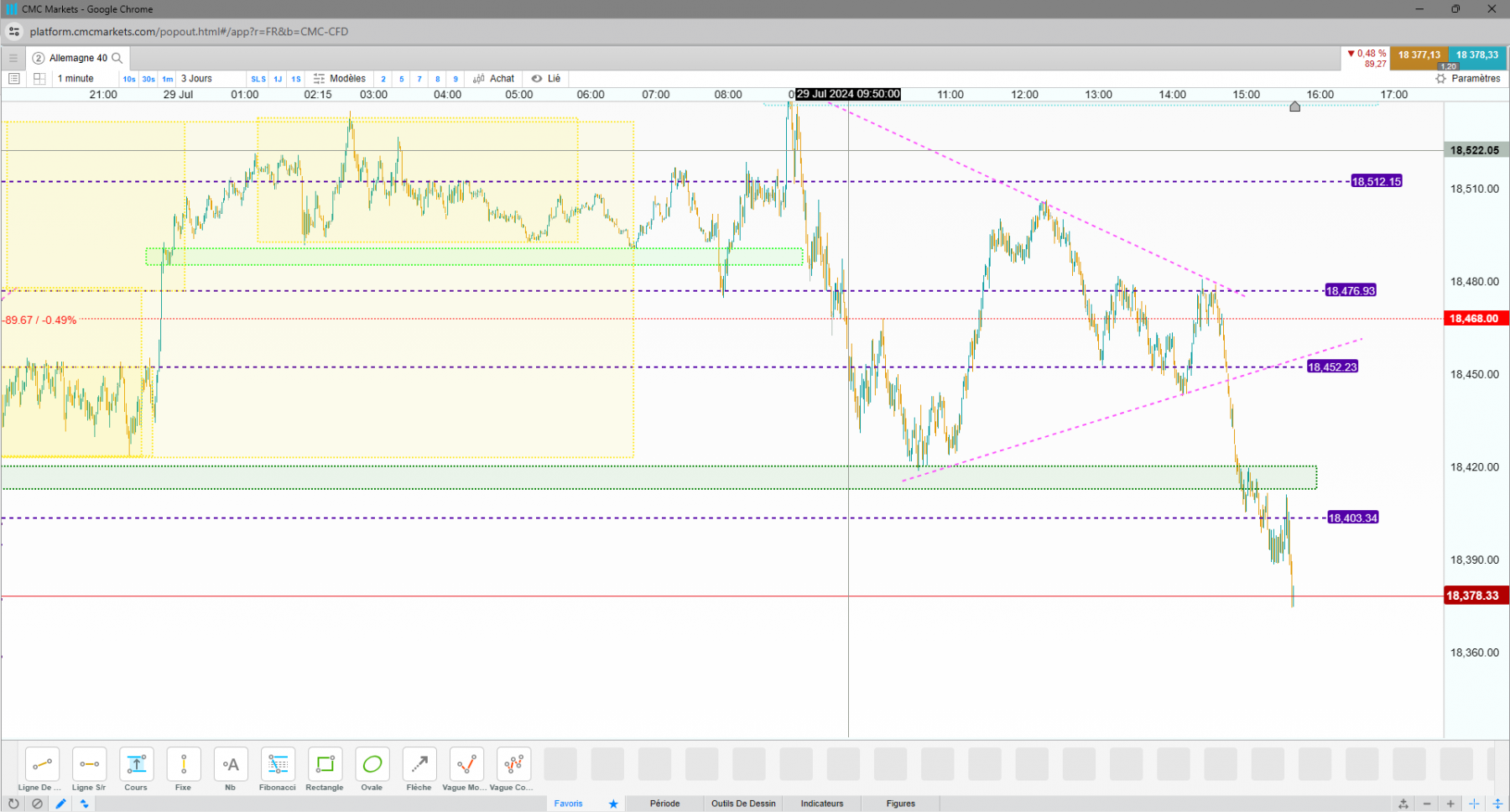Select the 1m interval shortcut

click(168, 79)
